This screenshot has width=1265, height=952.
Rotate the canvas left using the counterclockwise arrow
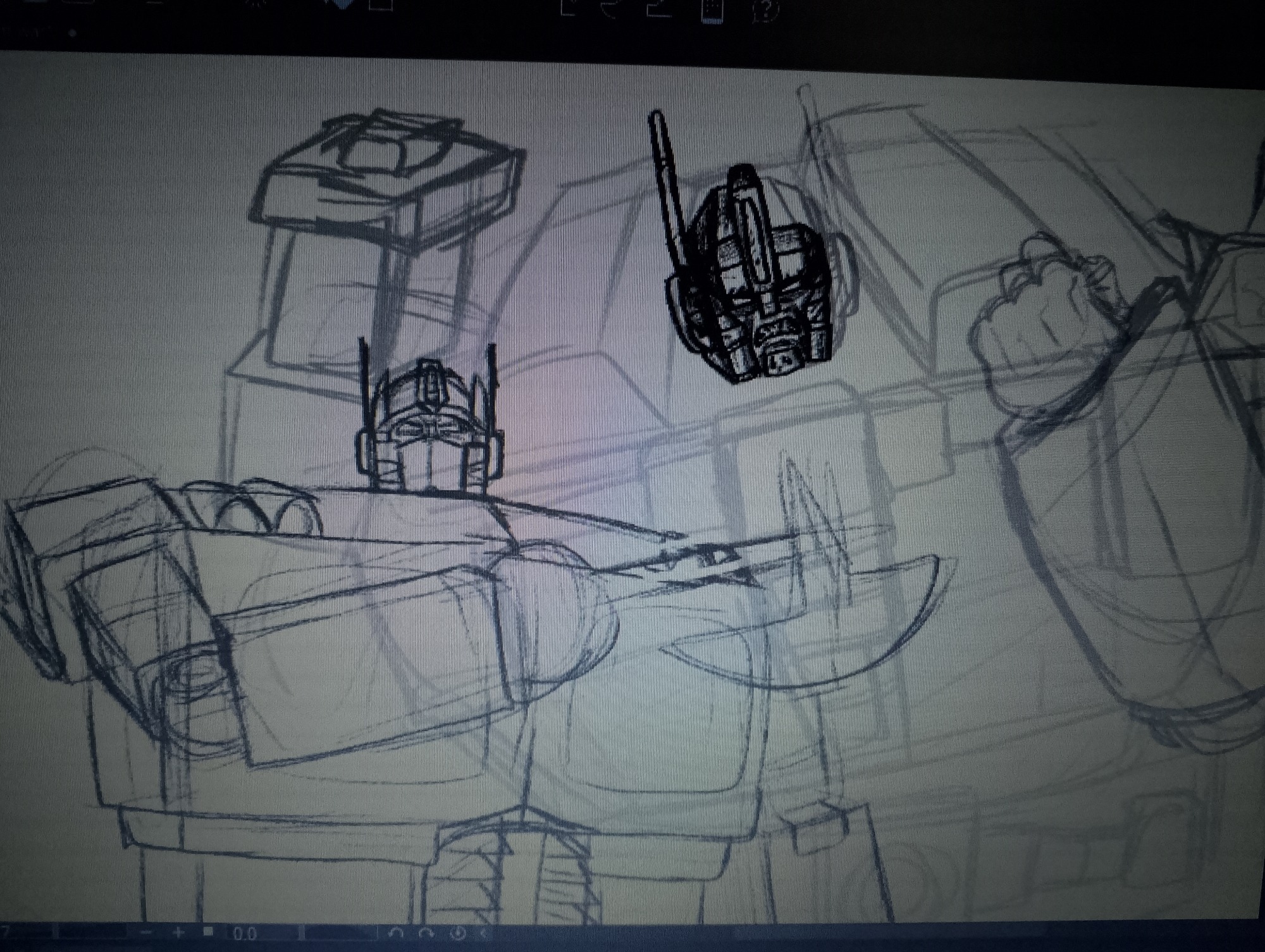click(x=397, y=933)
